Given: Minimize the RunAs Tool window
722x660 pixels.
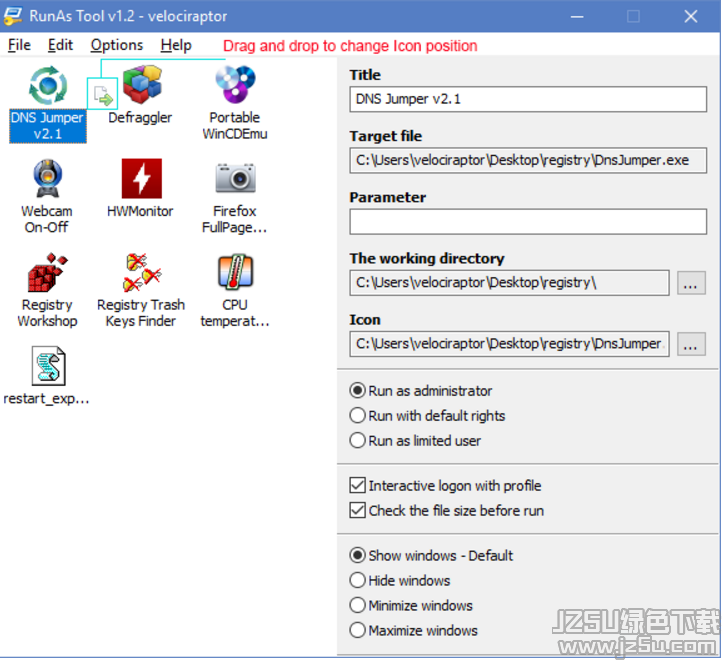Looking at the screenshot, I should 577,17.
